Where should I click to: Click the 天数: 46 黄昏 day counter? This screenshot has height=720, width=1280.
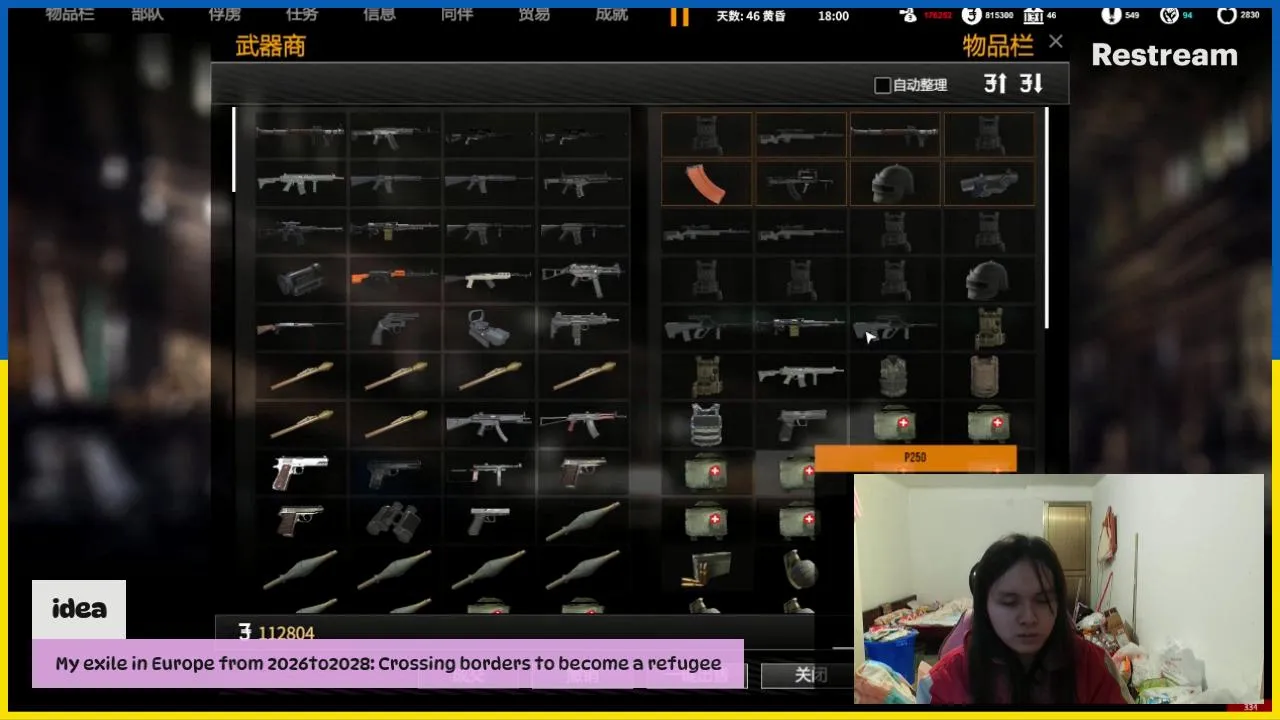tap(752, 16)
